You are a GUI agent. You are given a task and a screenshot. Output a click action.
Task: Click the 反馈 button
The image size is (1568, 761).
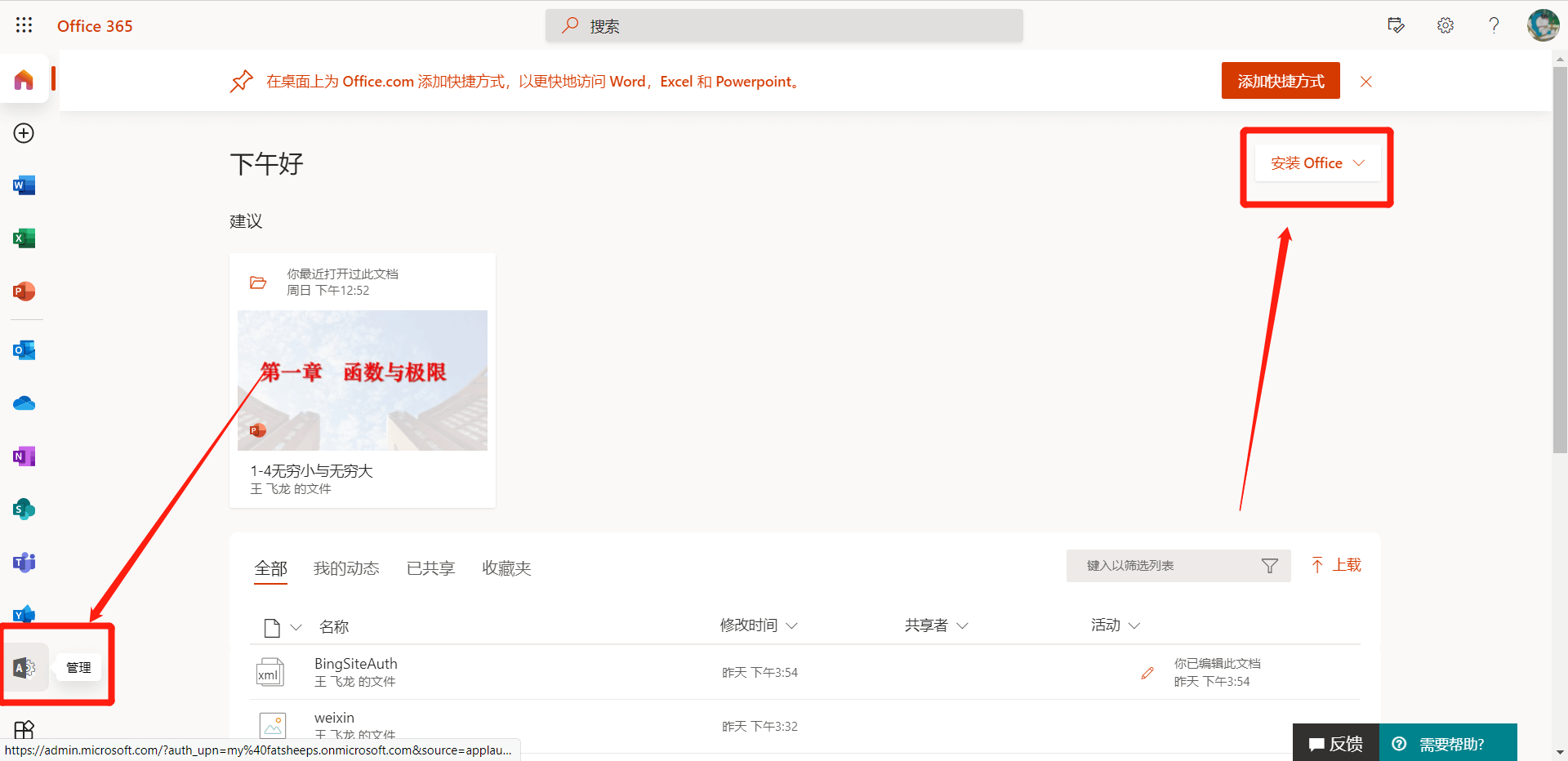(x=1336, y=743)
